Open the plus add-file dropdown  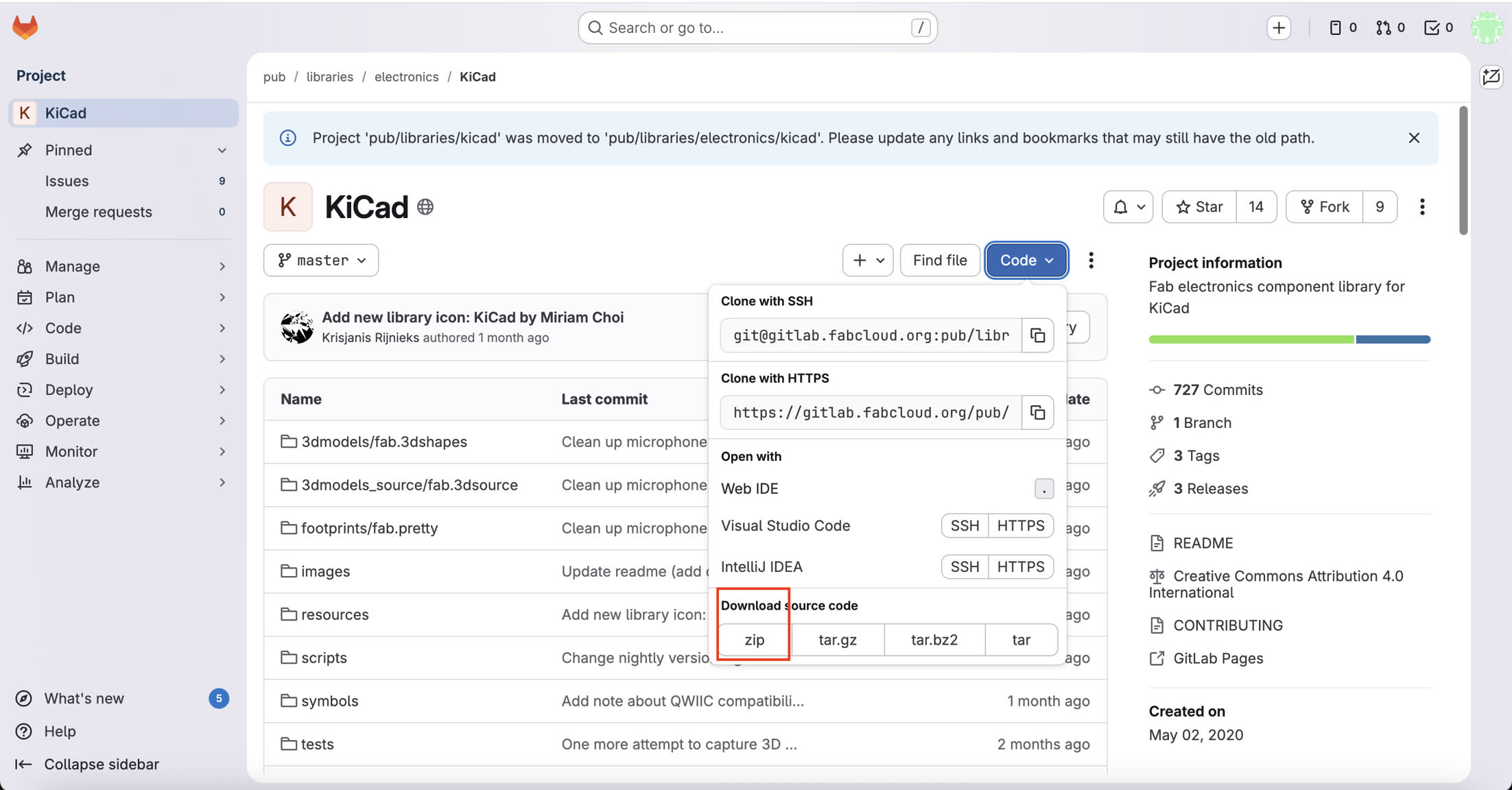(x=868, y=260)
